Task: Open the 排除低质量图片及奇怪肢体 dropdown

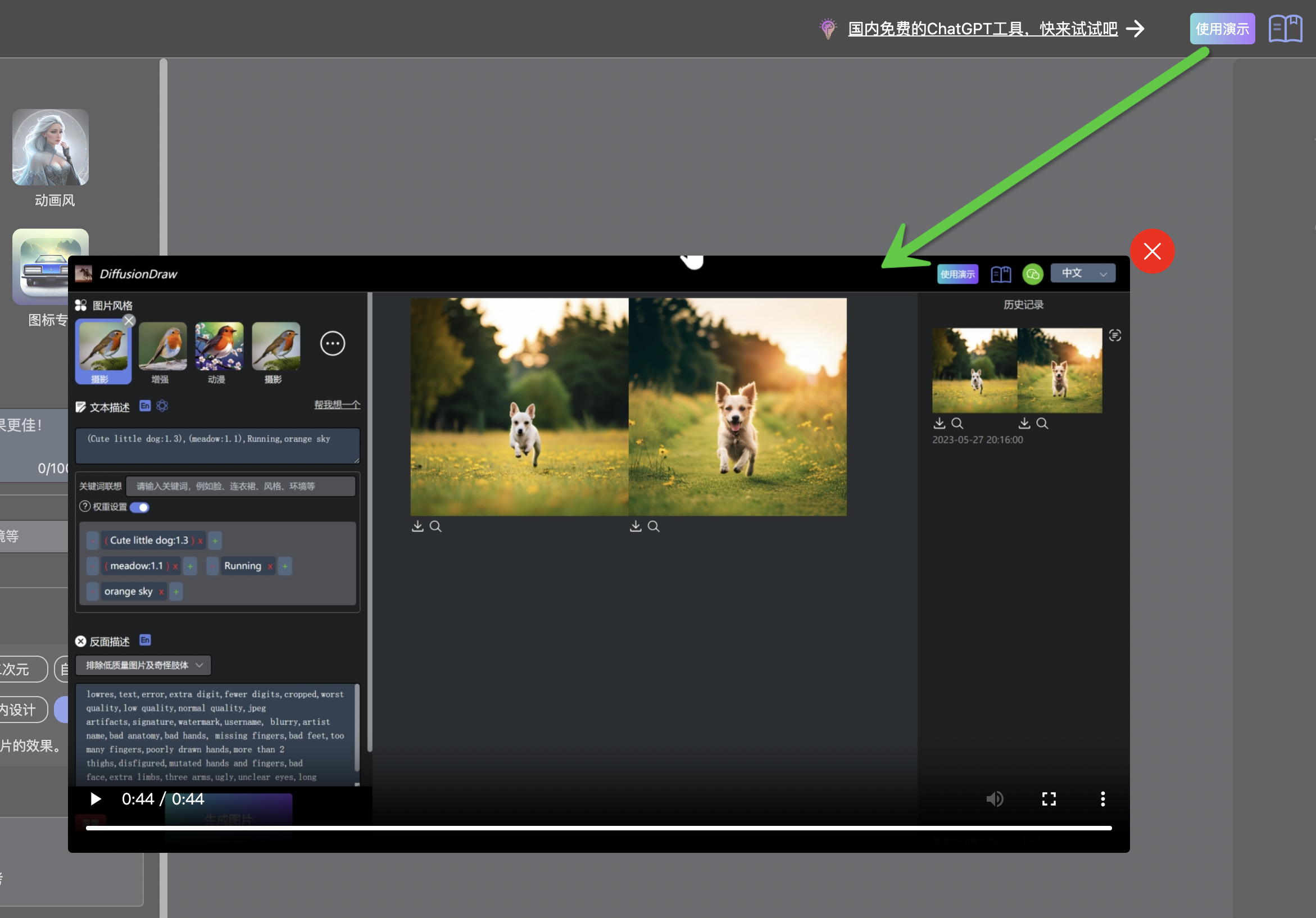Action: (x=143, y=665)
